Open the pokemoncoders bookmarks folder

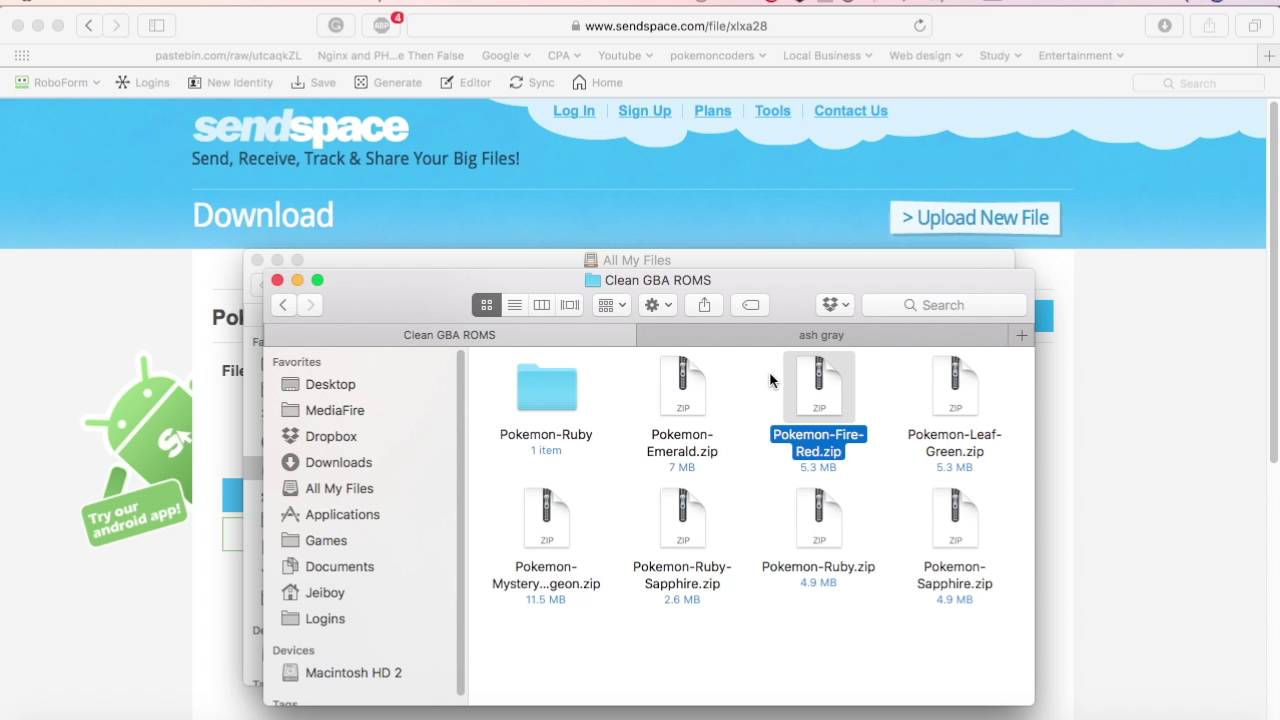[x=717, y=56]
